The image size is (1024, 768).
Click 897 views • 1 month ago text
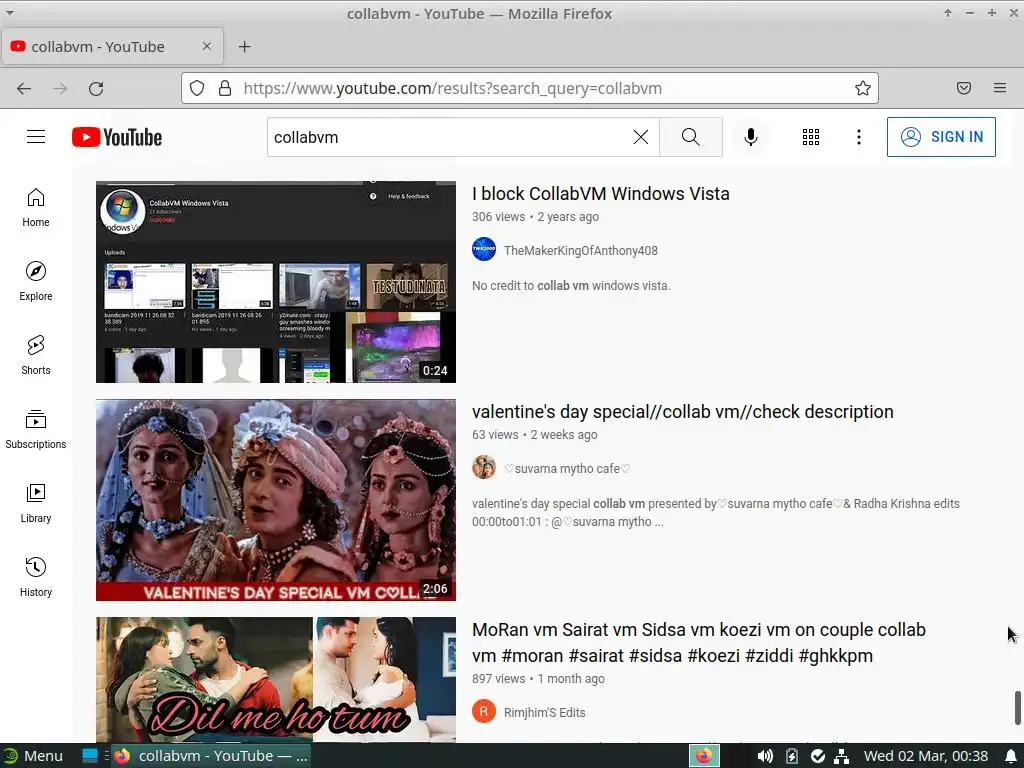point(538,679)
